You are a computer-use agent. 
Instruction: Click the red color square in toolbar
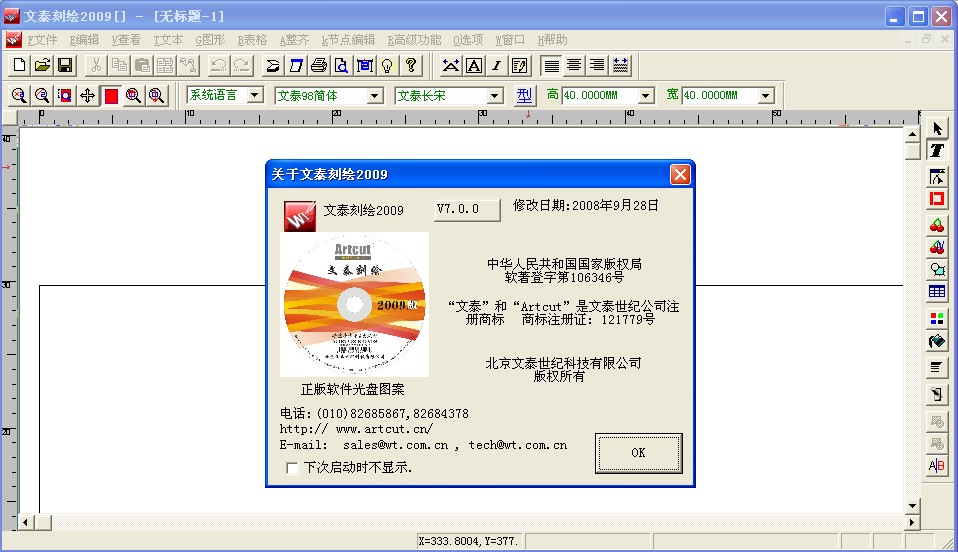[x=110, y=96]
